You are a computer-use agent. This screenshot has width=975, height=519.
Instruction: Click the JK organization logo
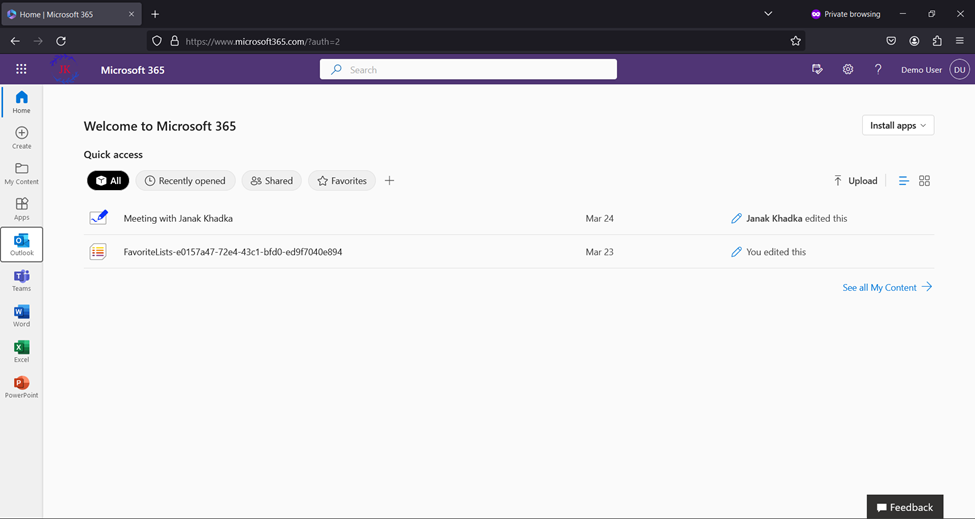pyautogui.click(x=64, y=69)
